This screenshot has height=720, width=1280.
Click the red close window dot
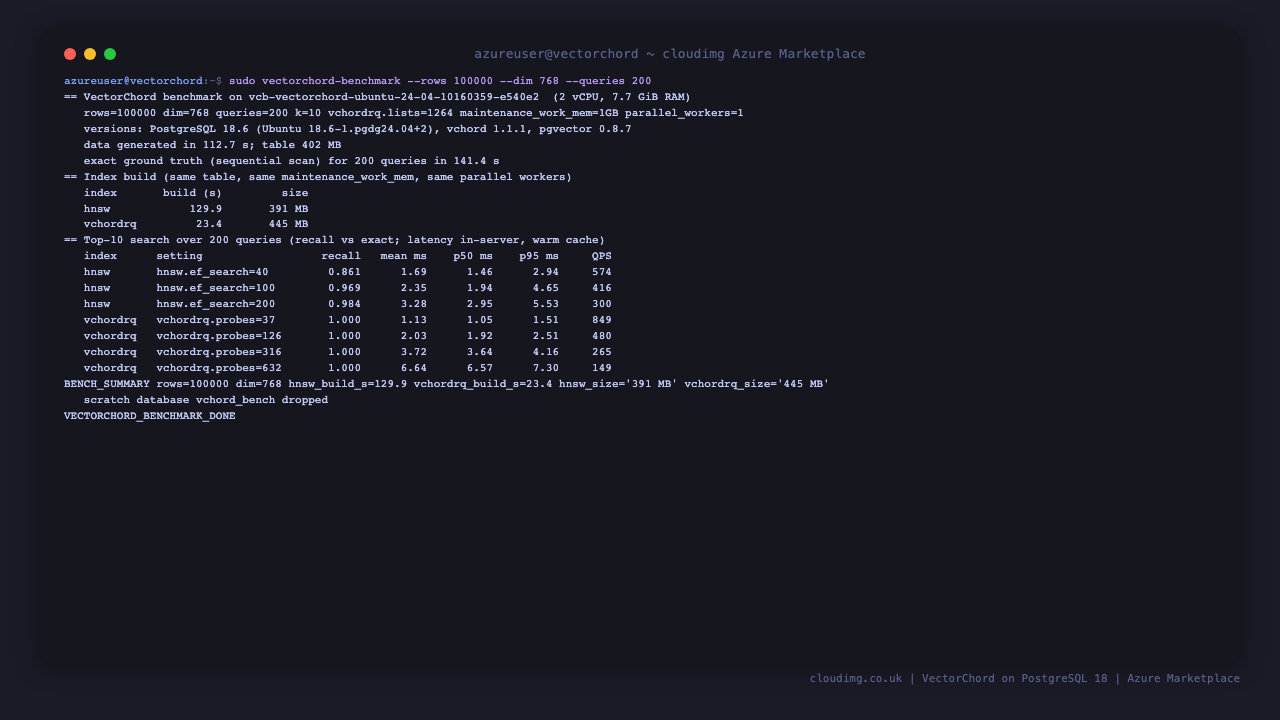70,54
